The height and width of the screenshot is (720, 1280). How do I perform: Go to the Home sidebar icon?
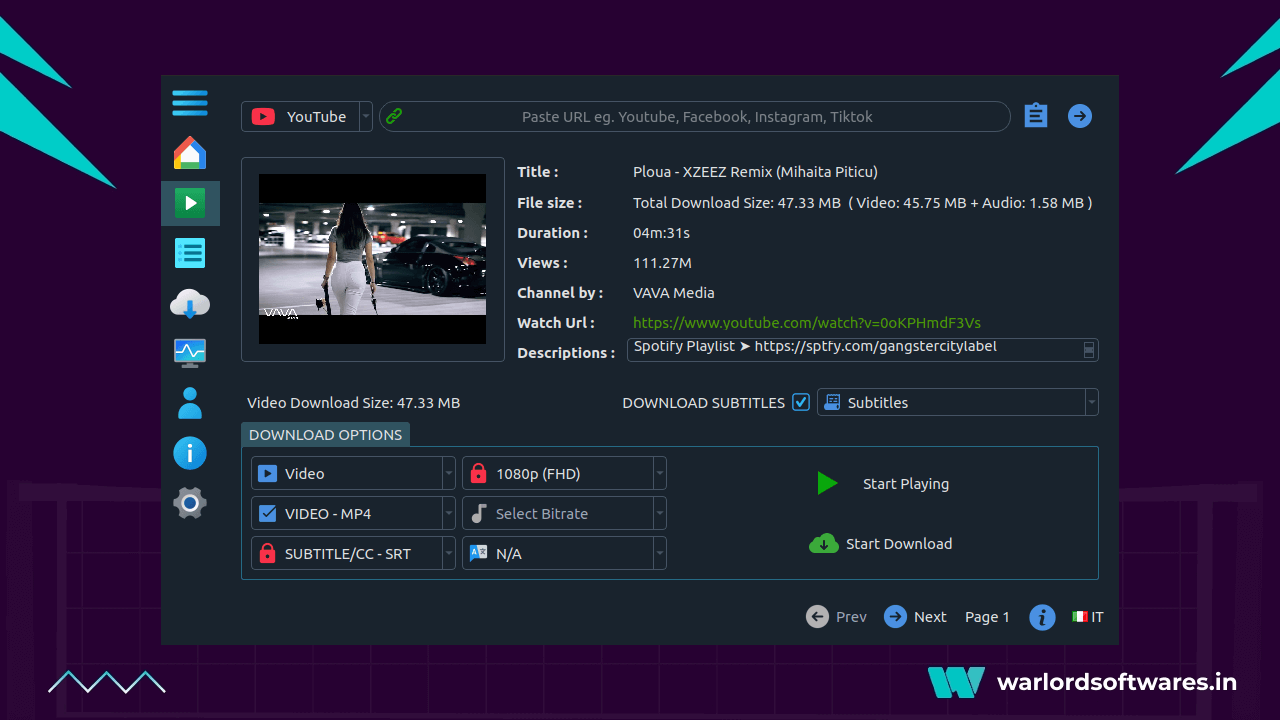click(190, 153)
